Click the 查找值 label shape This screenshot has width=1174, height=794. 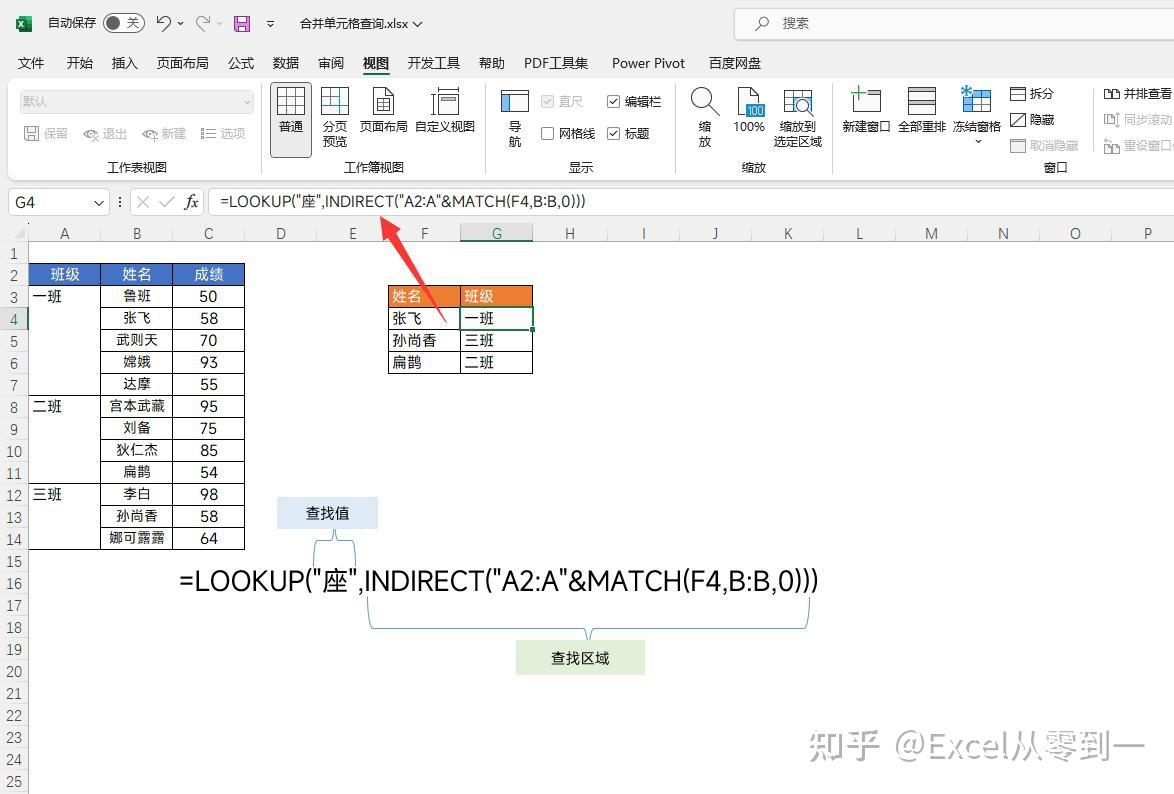coord(327,513)
